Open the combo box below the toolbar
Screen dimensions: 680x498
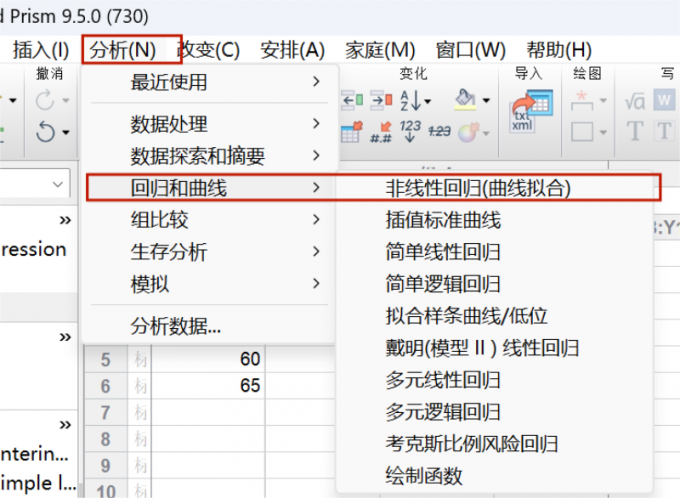(35, 183)
